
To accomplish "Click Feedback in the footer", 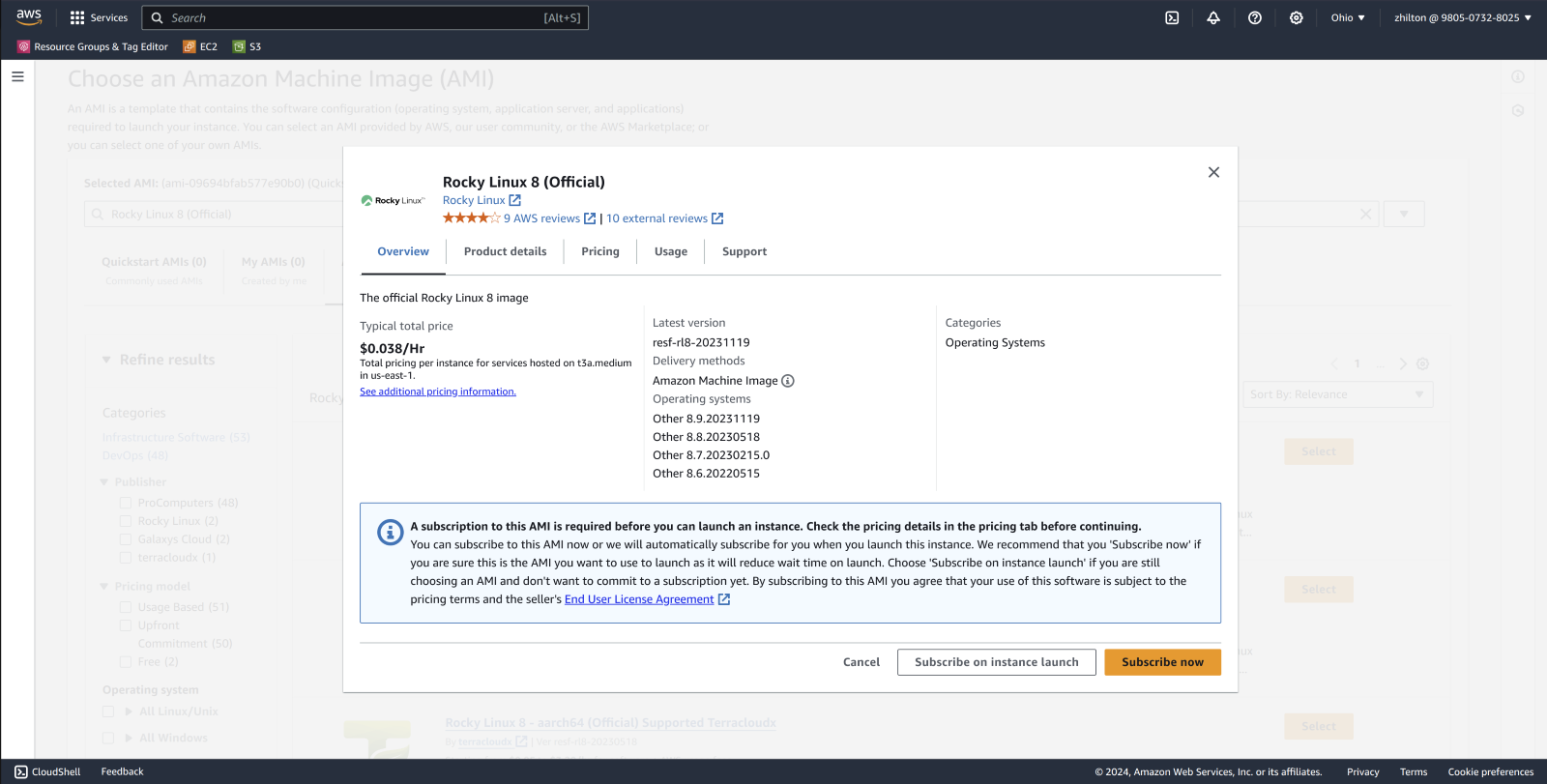I will (122, 771).
